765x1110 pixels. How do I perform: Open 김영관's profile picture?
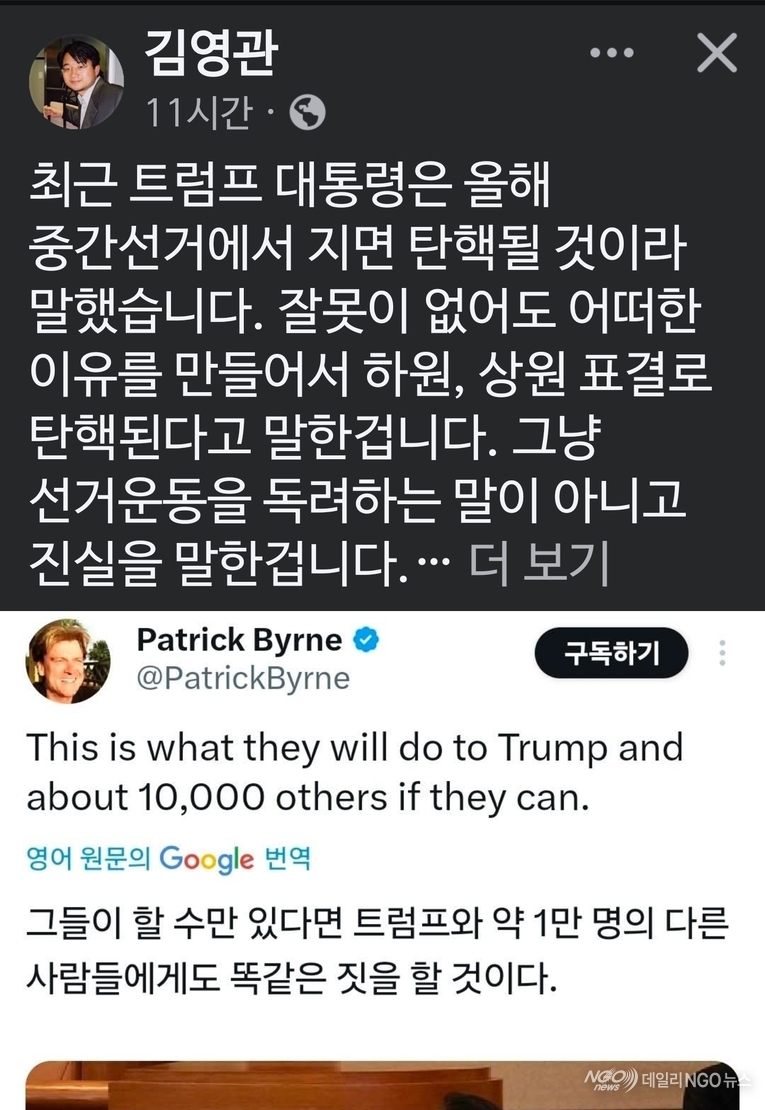[x=76, y=82]
